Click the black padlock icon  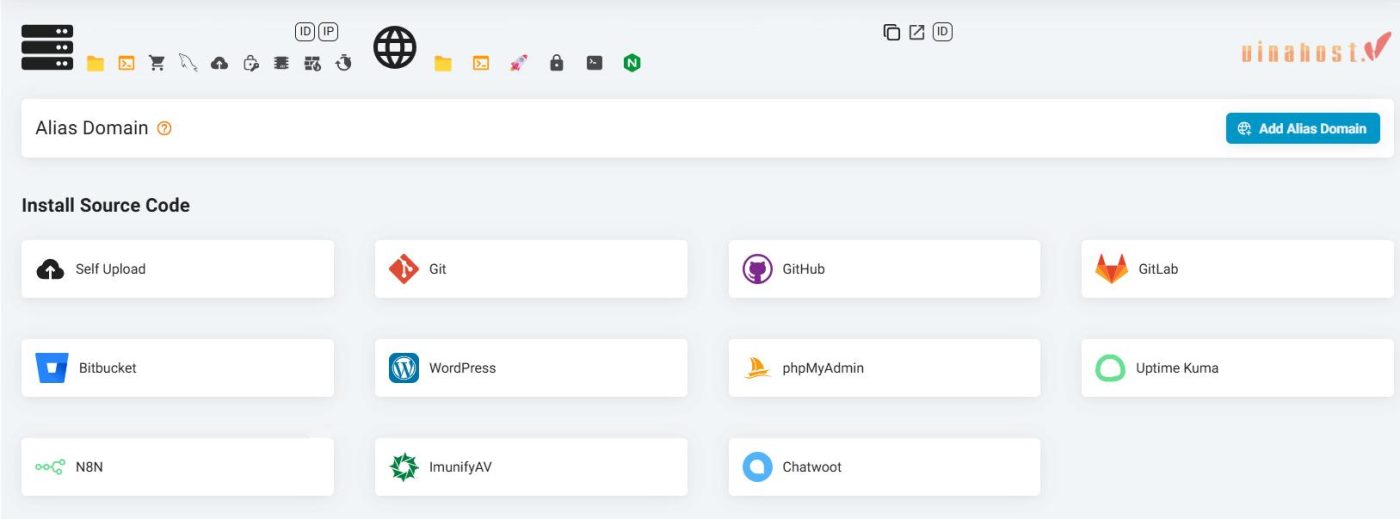pyautogui.click(x=557, y=63)
